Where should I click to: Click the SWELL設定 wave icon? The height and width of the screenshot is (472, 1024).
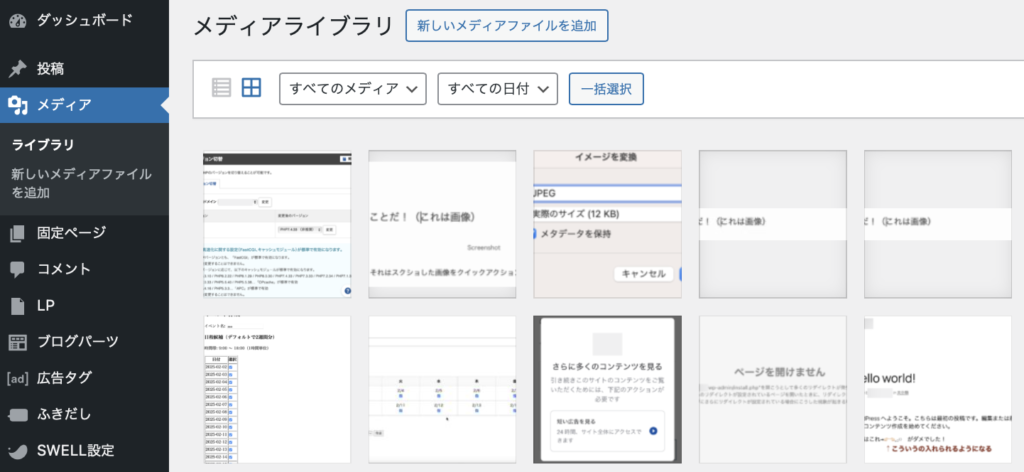17,451
